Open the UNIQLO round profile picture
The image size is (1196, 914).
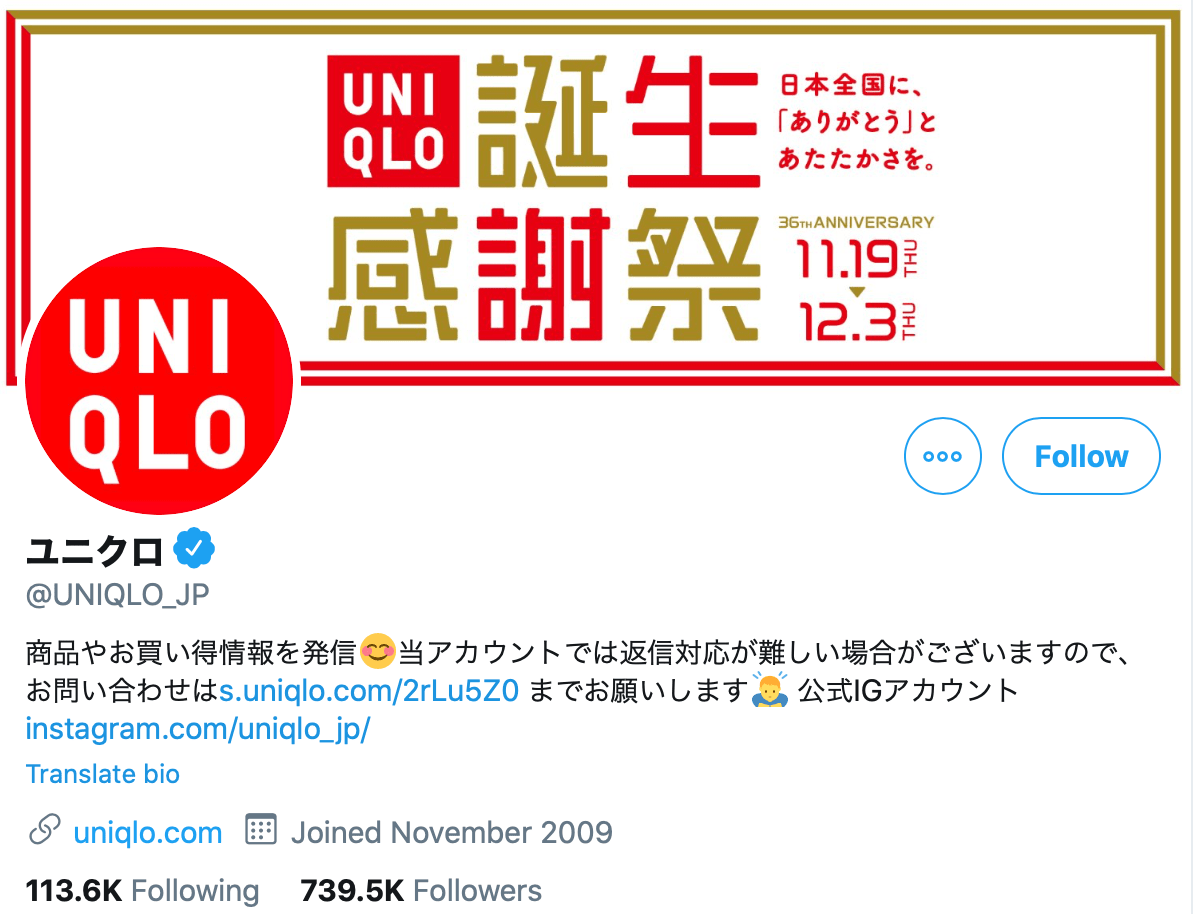pyautogui.click(x=159, y=381)
